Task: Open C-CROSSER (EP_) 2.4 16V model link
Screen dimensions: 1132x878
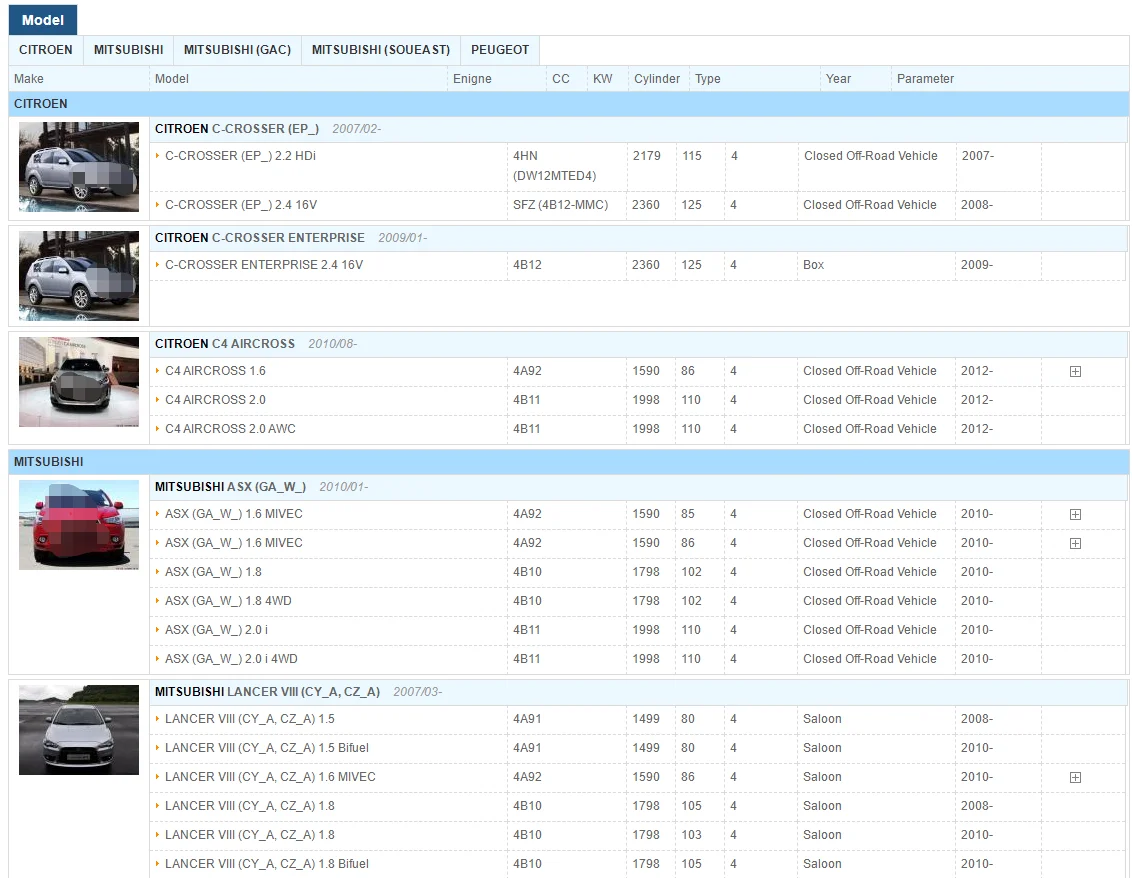Action: 241,205
